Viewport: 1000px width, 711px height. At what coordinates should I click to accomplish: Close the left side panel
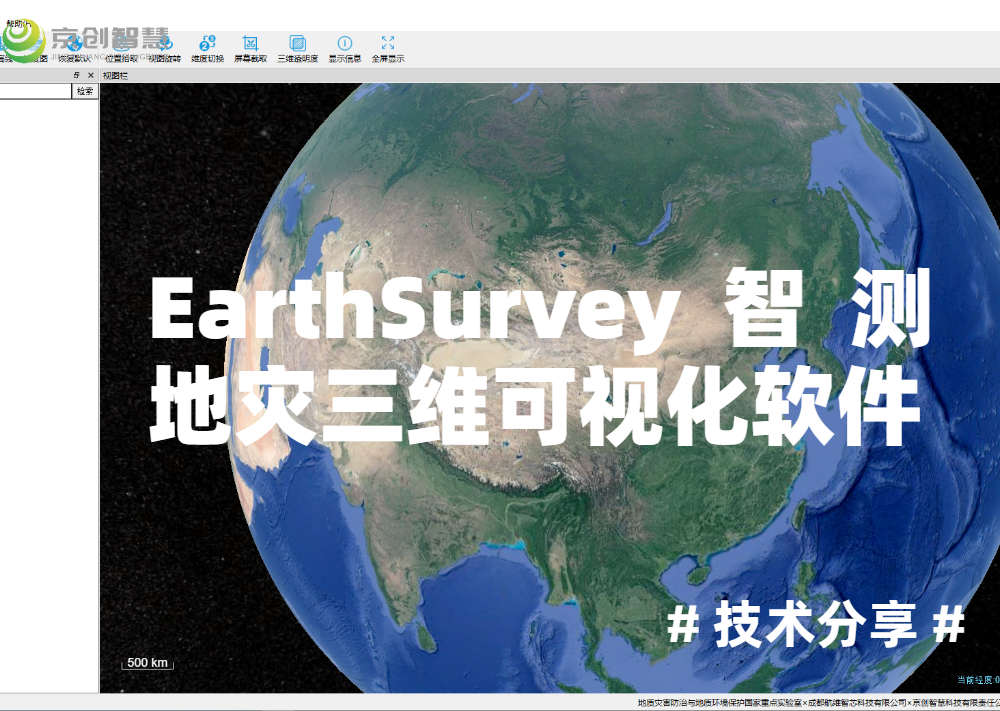(91, 75)
